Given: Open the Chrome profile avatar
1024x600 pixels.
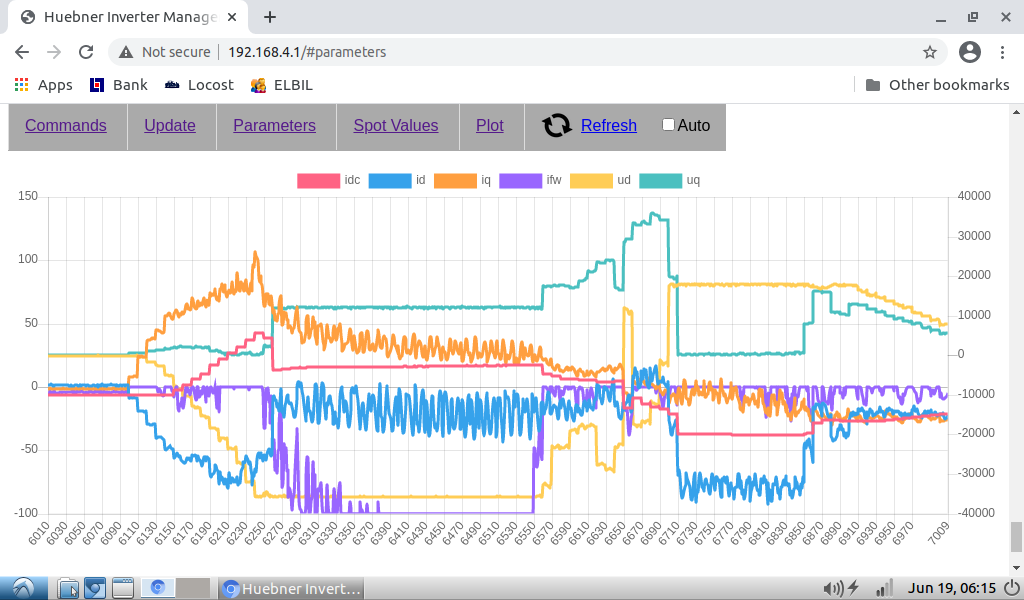Looking at the screenshot, I should point(969,52).
